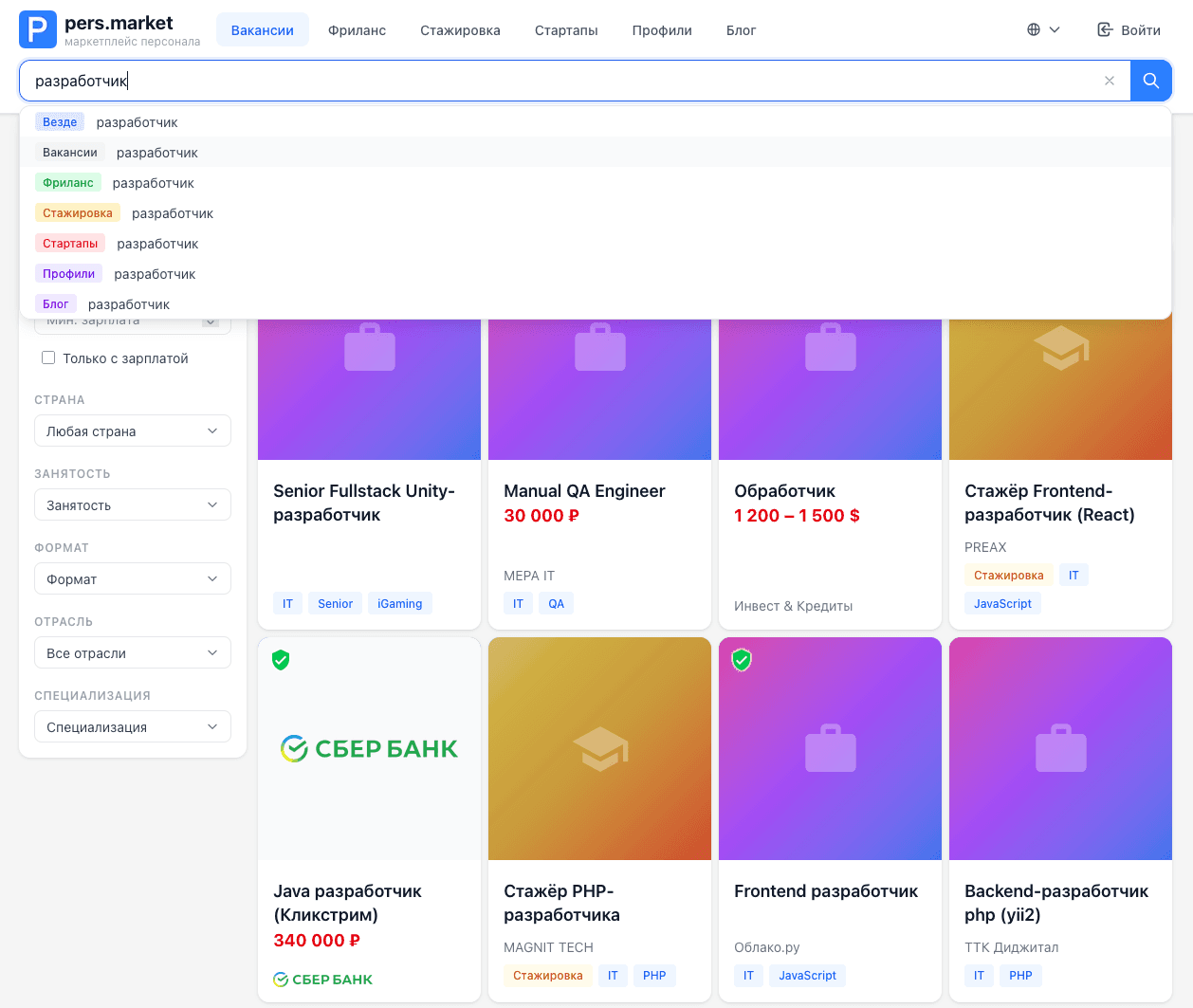Select Везде разработчик suggestion

[596, 122]
